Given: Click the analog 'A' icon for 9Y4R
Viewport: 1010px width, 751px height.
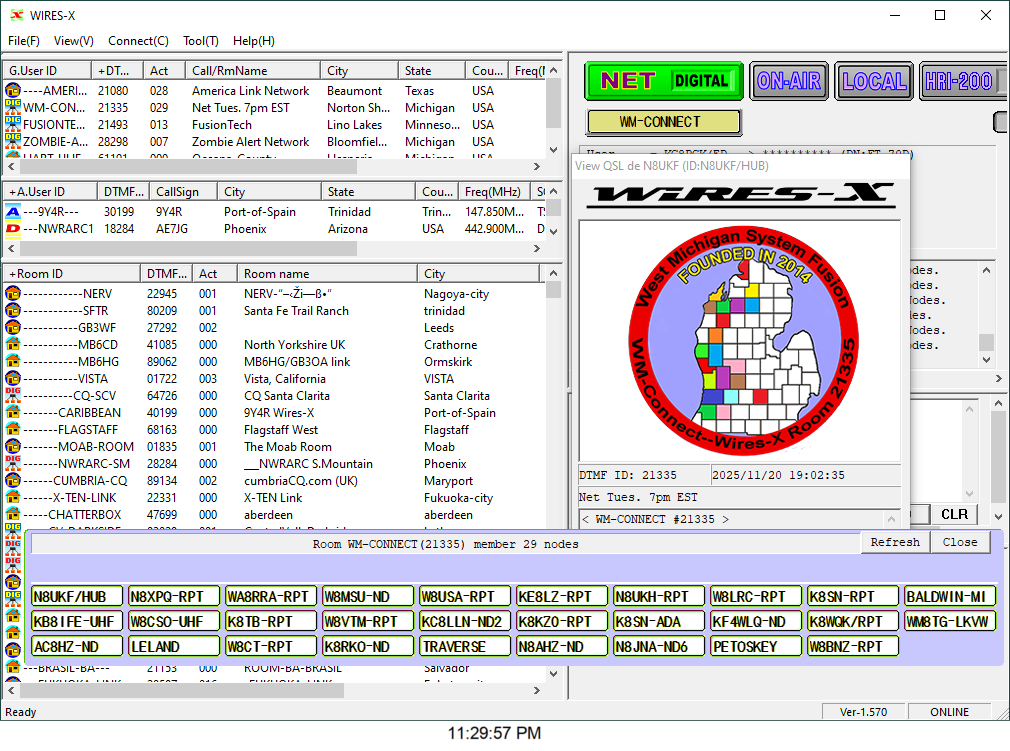Looking at the screenshot, I should [13, 212].
